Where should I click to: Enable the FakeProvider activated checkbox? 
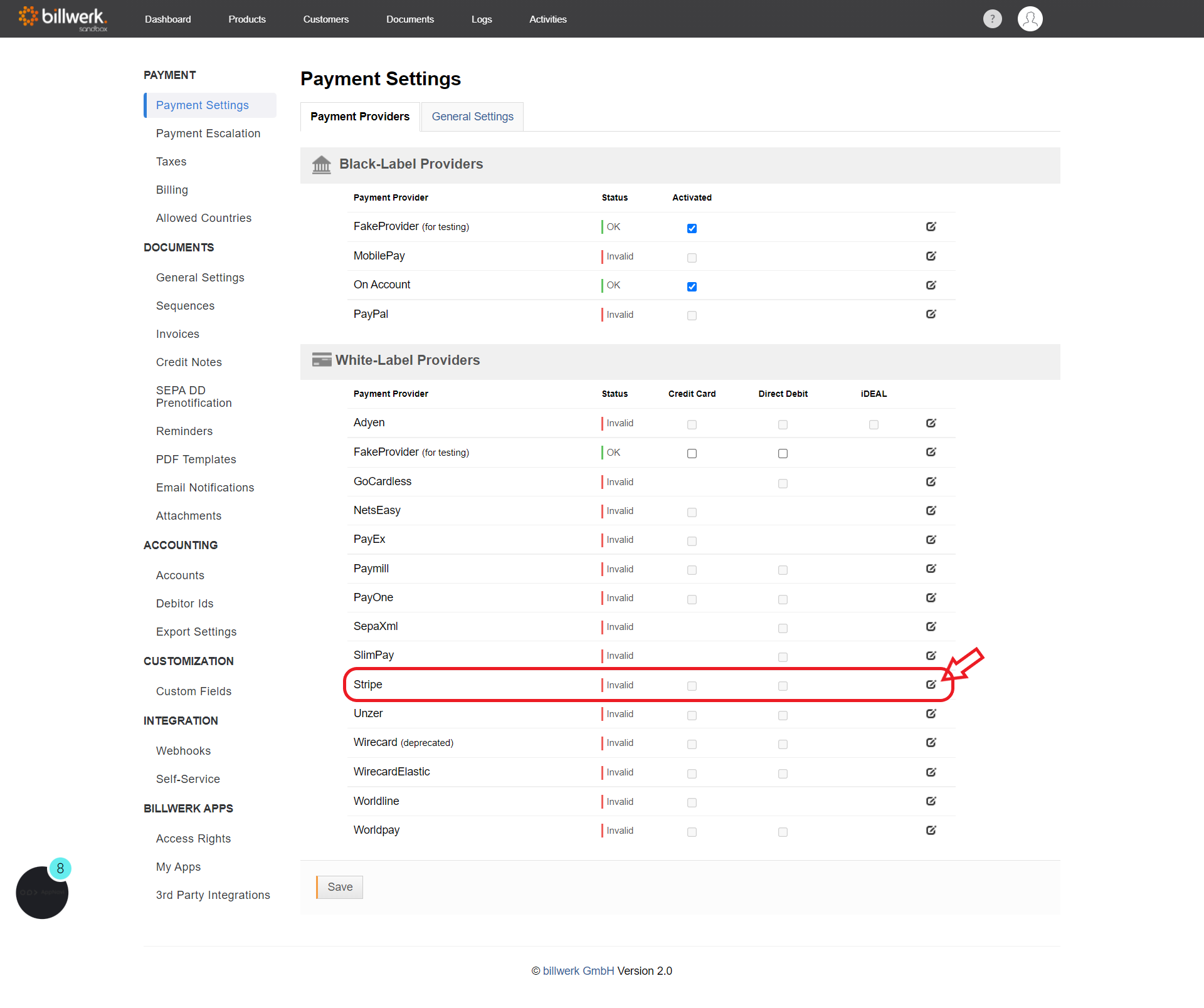(691, 227)
